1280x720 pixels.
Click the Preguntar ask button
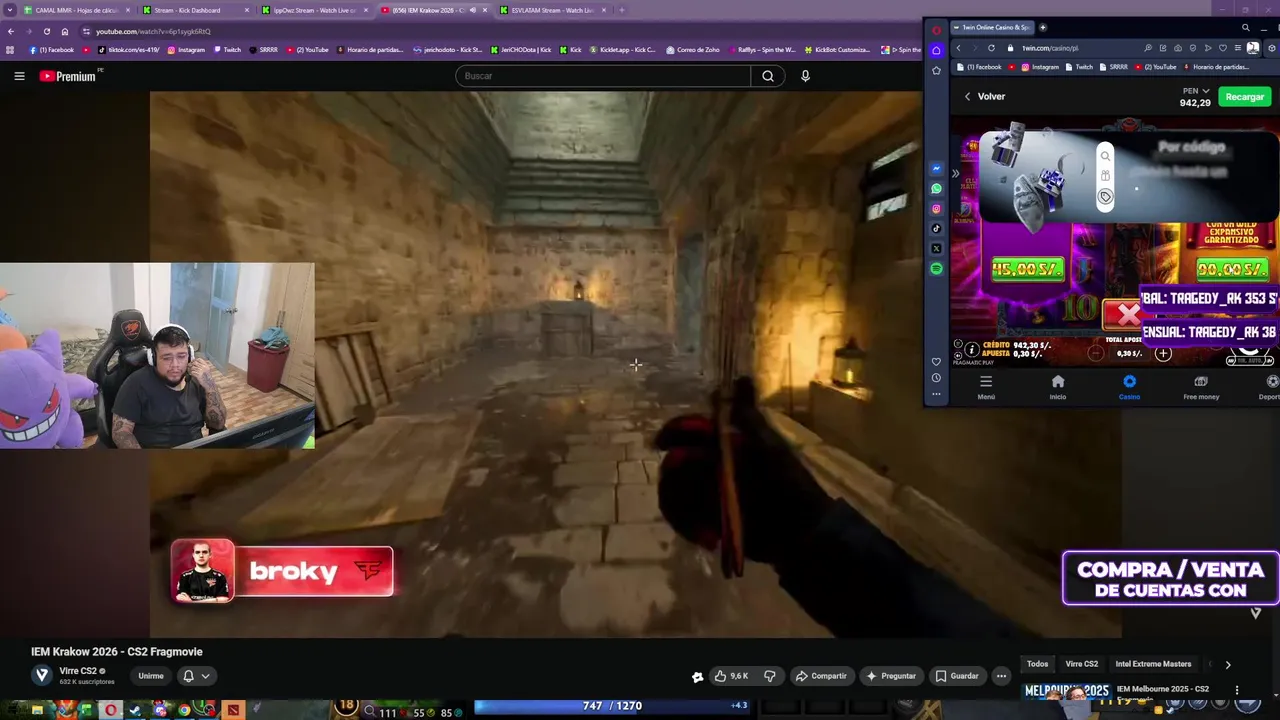pyautogui.click(x=891, y=676)
